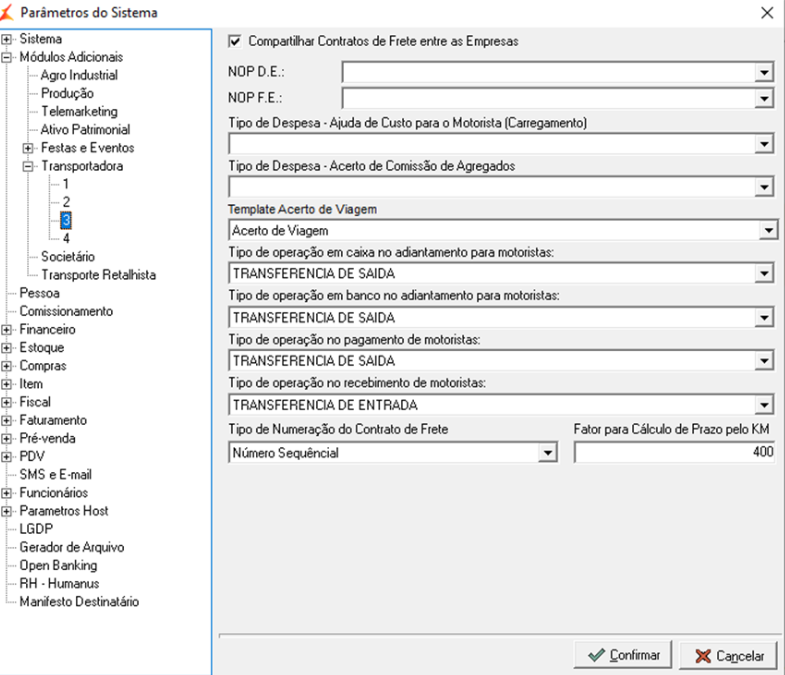Expand the Sistema tree node

pyautogui.click(x=7, y=39)
